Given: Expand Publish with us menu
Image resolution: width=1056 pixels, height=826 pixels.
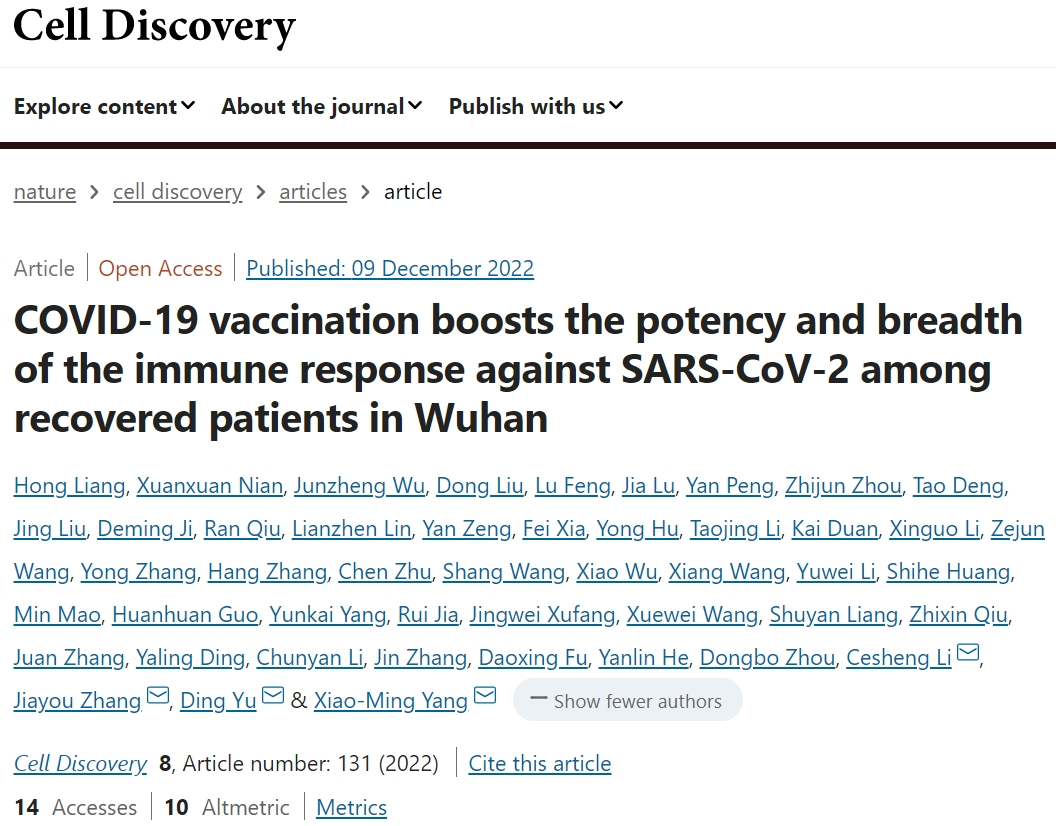Looking at the screenshot, I should tap(535, 106).
